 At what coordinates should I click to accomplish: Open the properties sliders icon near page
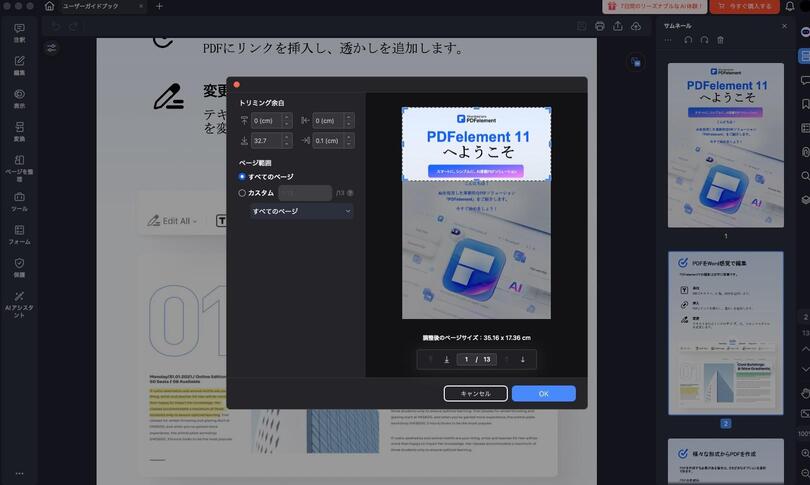(52, 48)
